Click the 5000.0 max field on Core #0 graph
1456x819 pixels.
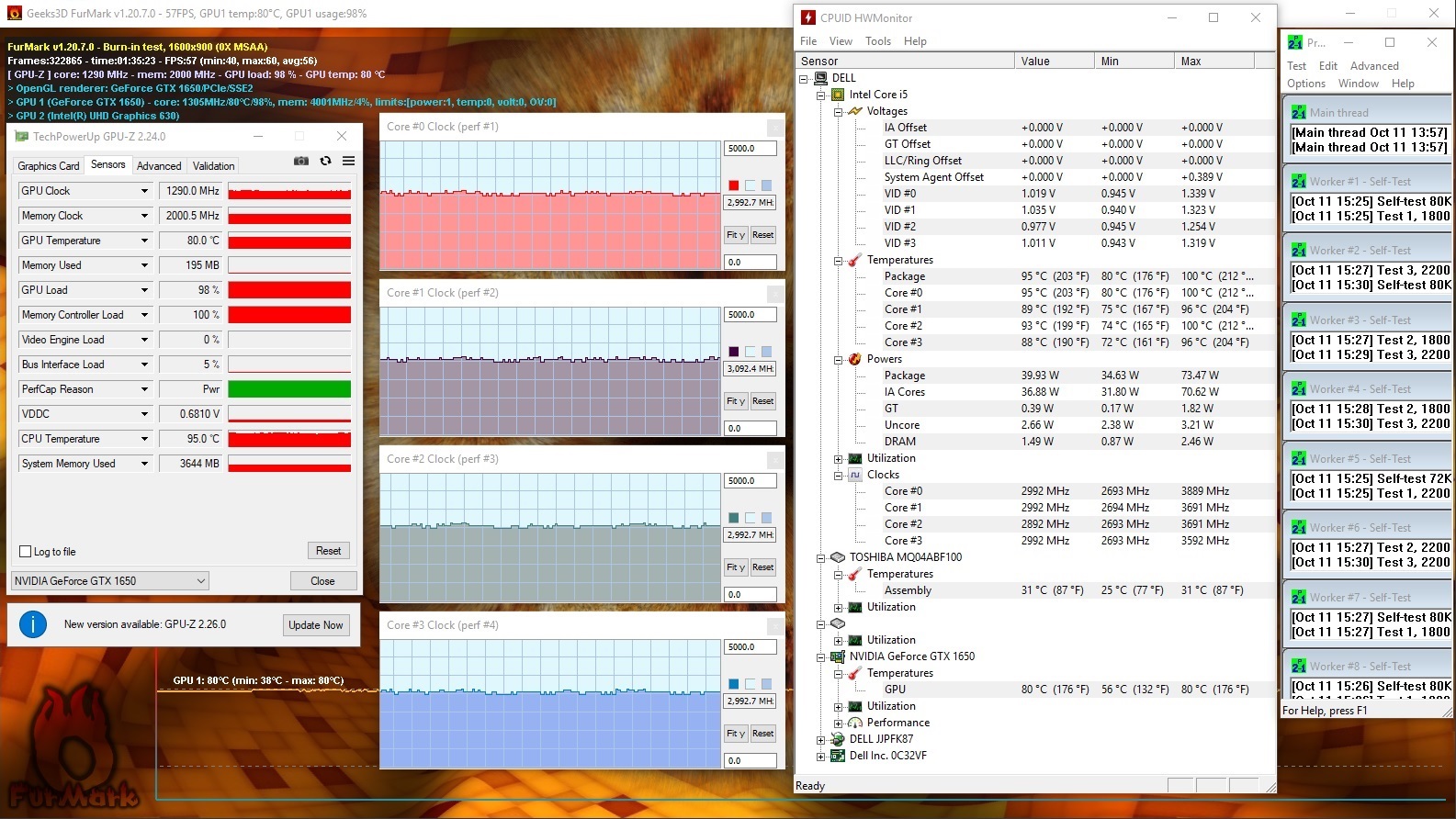tap(751, 149)
